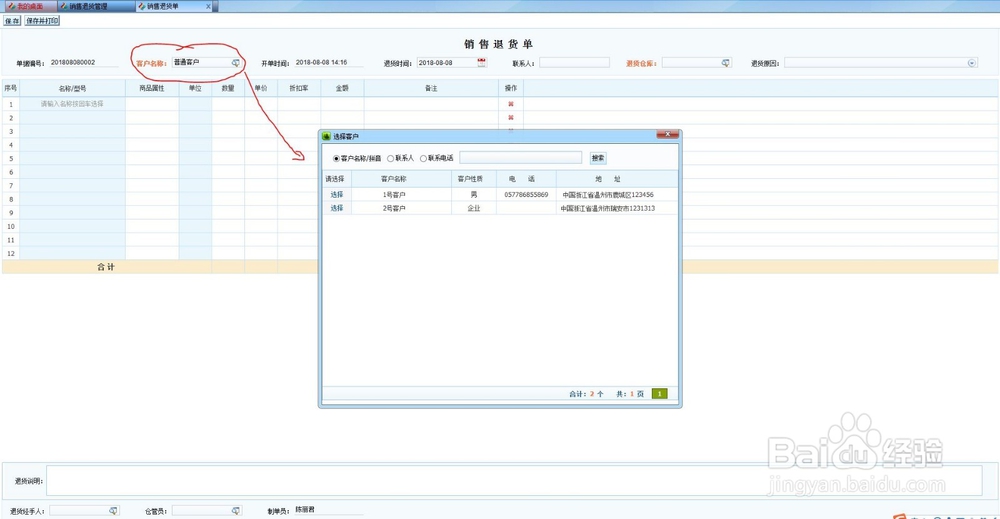Close the 选择客户 dialog
Screen dimensions: 1000x519
point(667,134)
